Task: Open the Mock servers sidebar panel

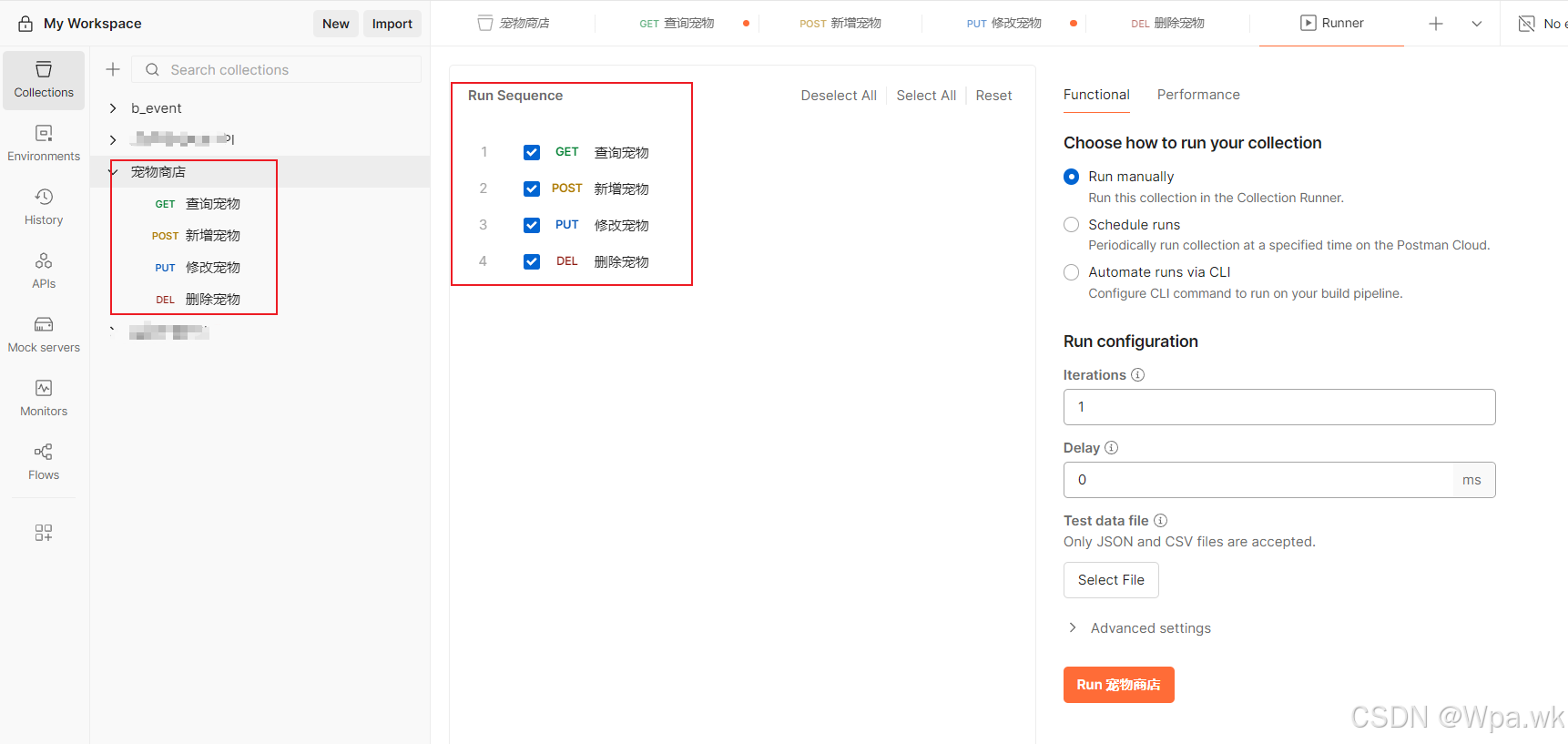Action: pos(44,335)
